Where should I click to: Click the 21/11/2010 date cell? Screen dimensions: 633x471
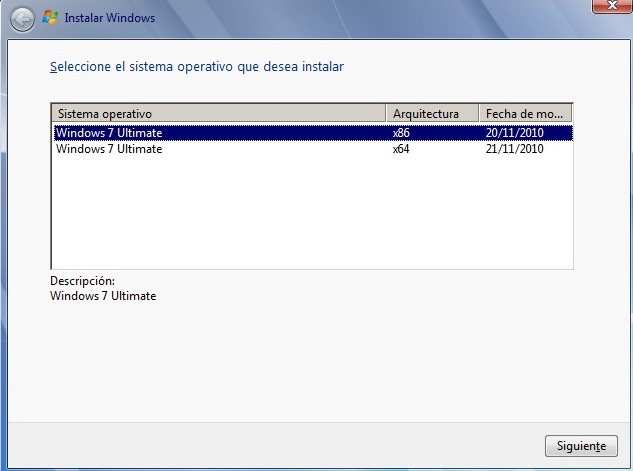tap(514, 149)
